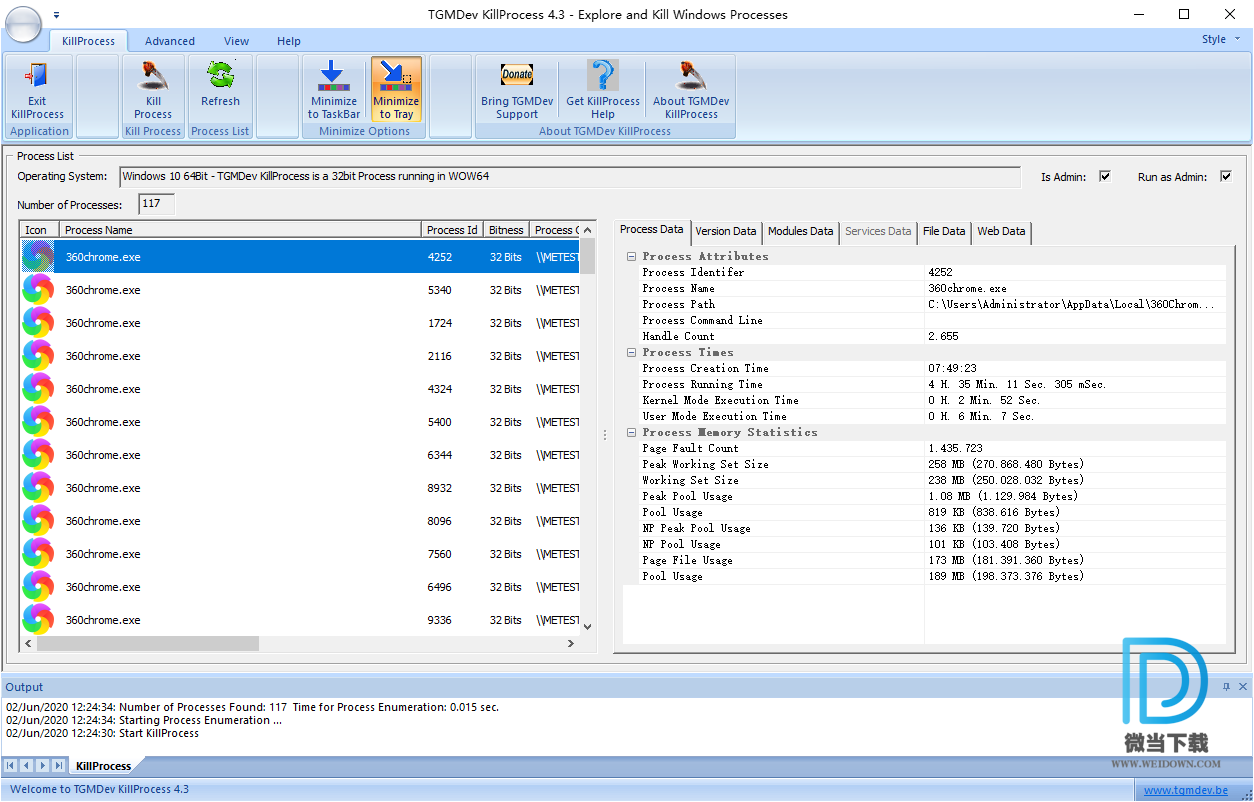1254x802 pixels.
Task: Open the www.tgmdev.be link
Action: coord(1185,790)
